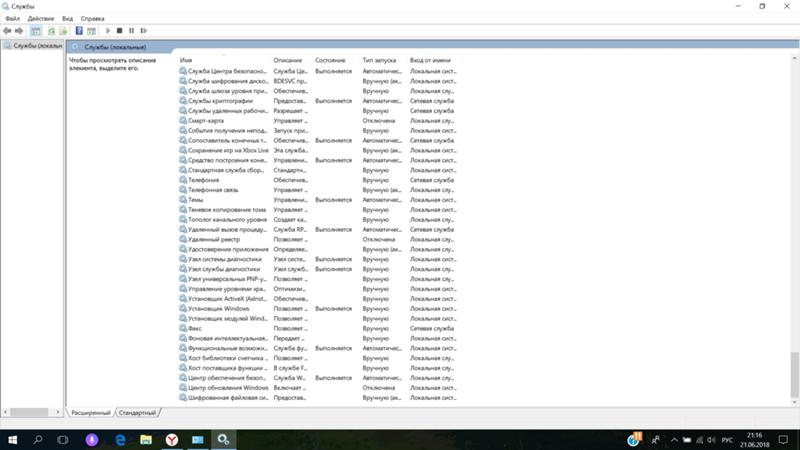Open the Windows Start button
The image size is (800, 450).
[13, 440]
